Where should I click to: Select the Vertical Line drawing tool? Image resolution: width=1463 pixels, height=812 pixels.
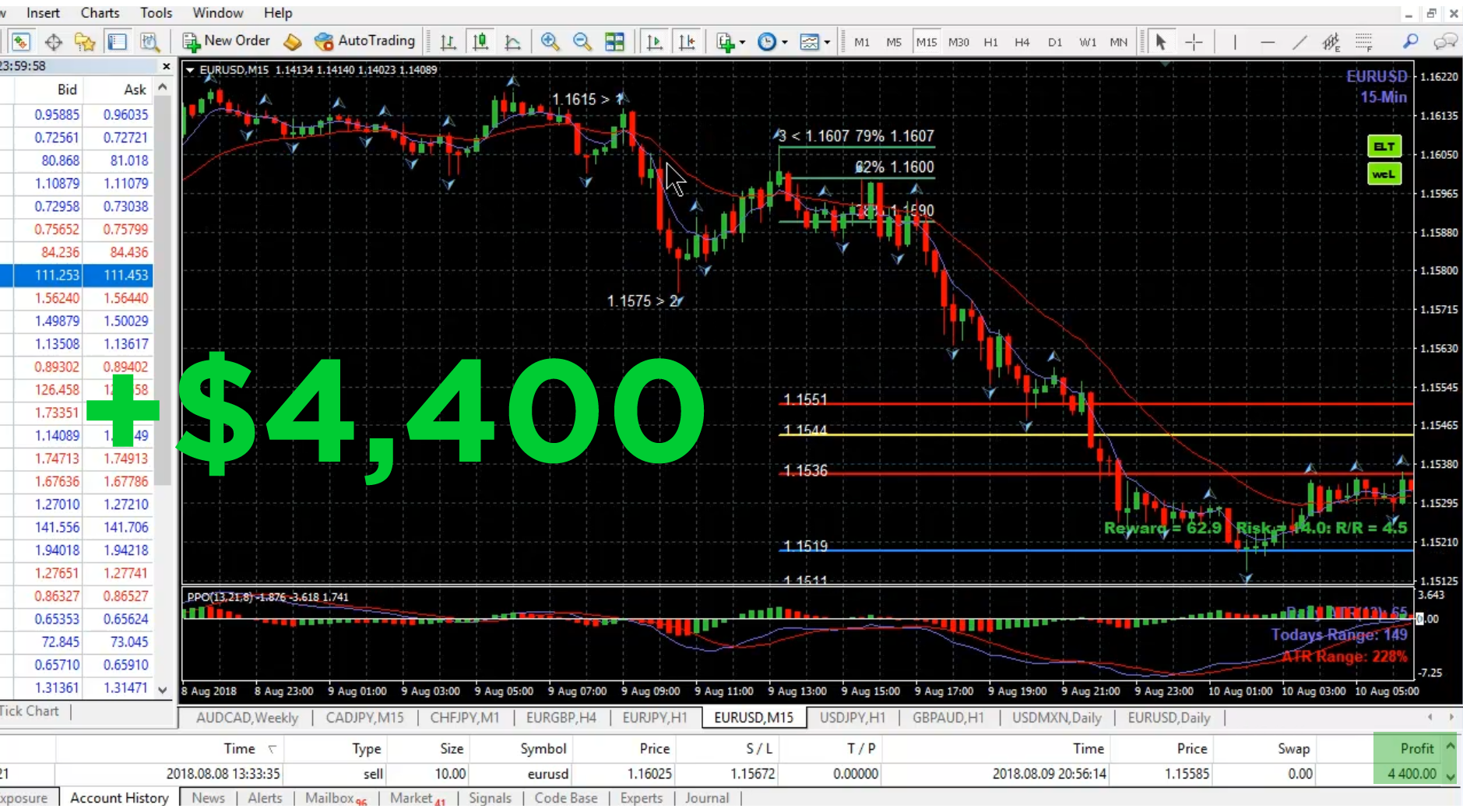[1235, 41]
